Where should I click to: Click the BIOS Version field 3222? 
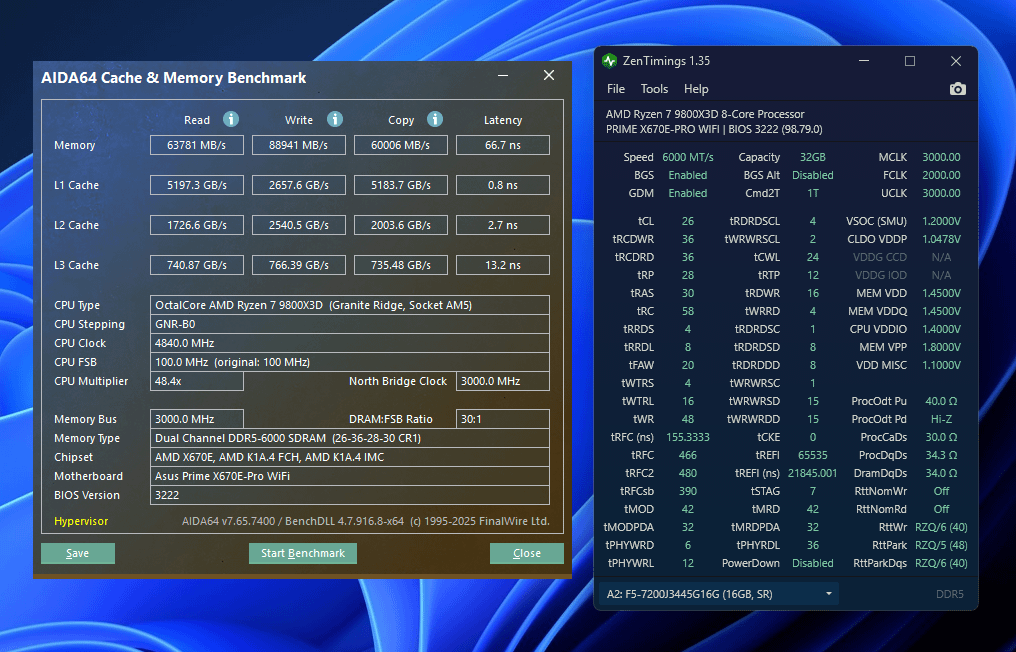point(350,495)
